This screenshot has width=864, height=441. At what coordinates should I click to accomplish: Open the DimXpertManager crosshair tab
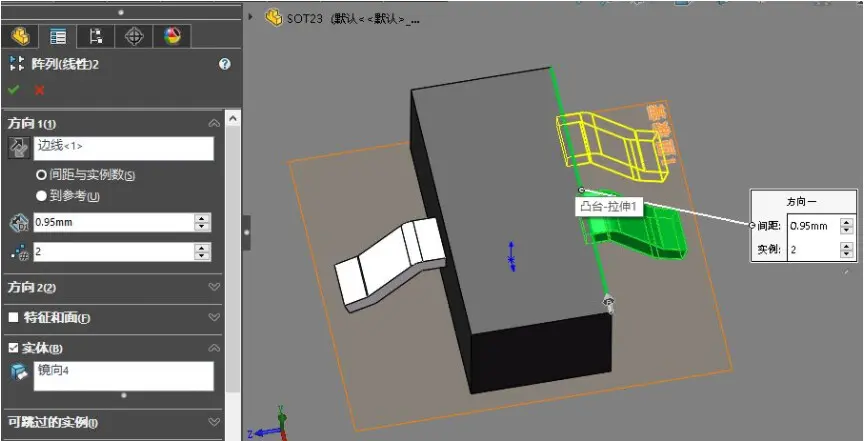(x=134, y=37)
